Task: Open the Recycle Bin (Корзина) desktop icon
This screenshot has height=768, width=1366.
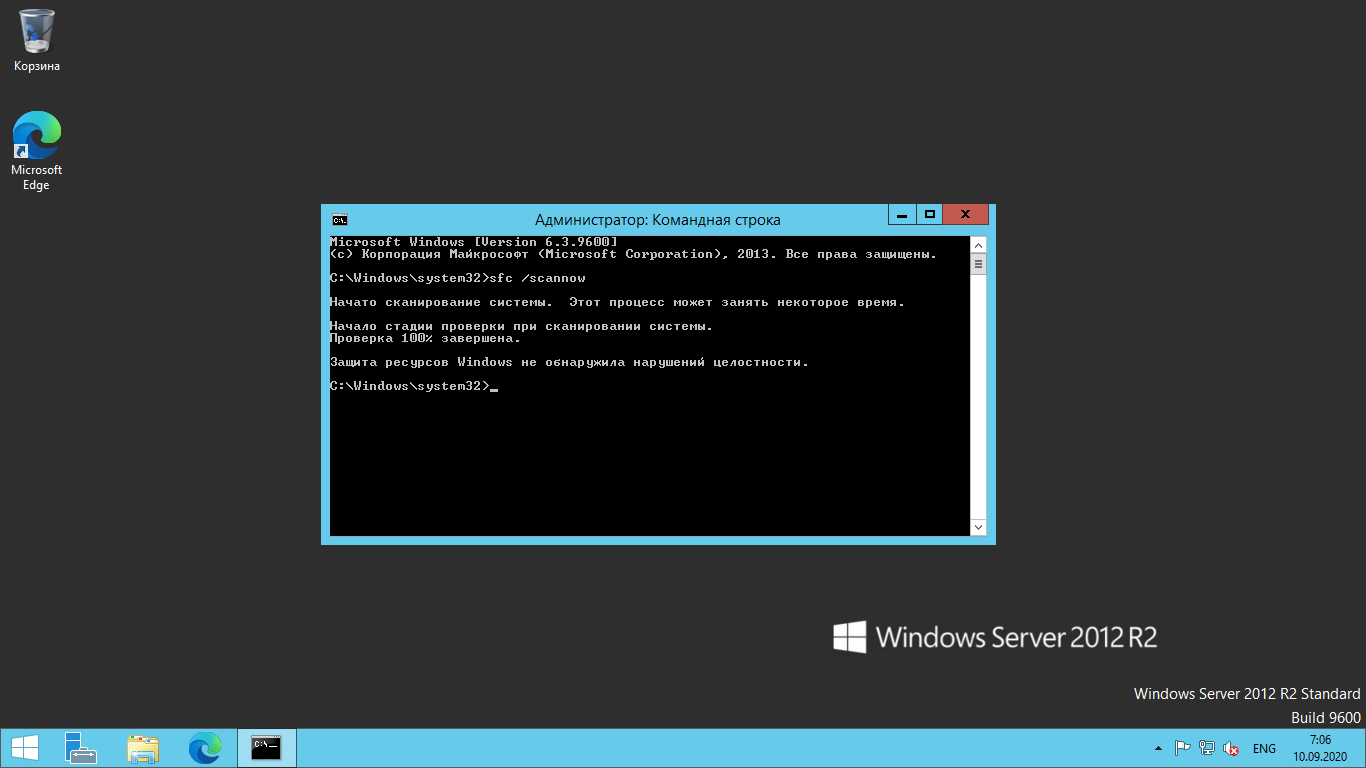Action: [x=37, y=40]
